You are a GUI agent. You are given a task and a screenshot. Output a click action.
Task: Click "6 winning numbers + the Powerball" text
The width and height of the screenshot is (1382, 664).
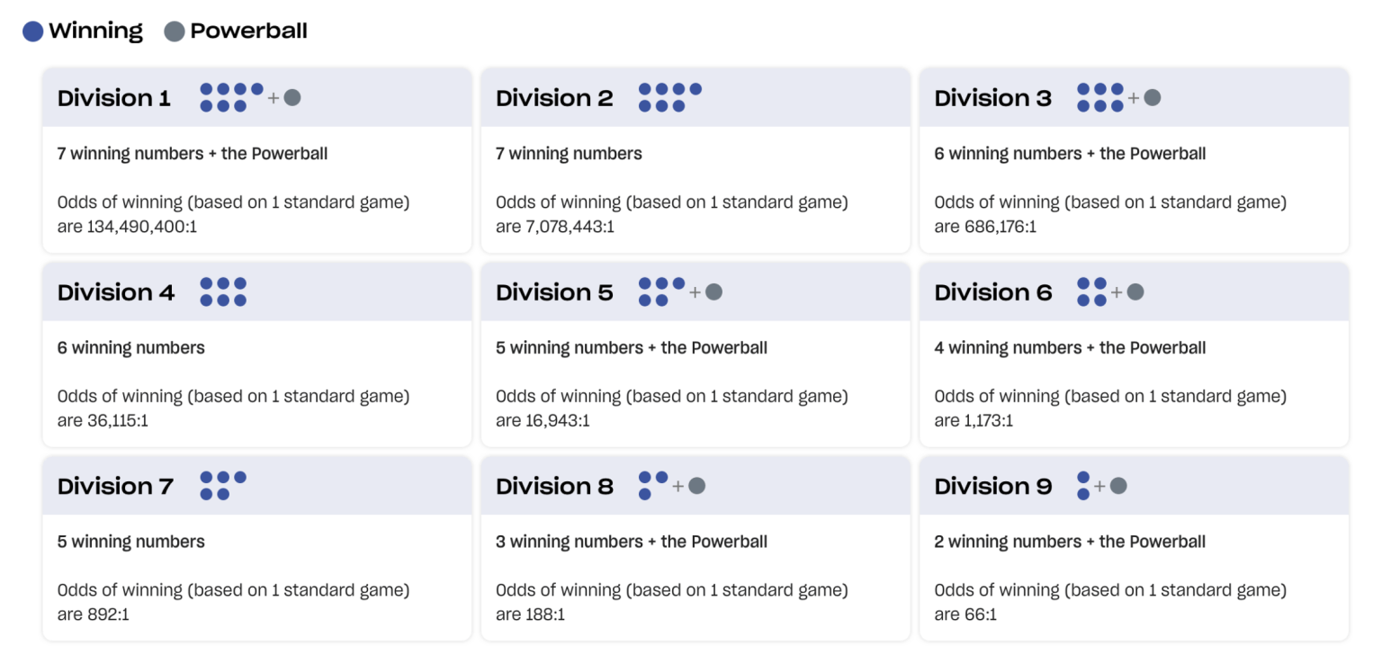click(1070, 154)
